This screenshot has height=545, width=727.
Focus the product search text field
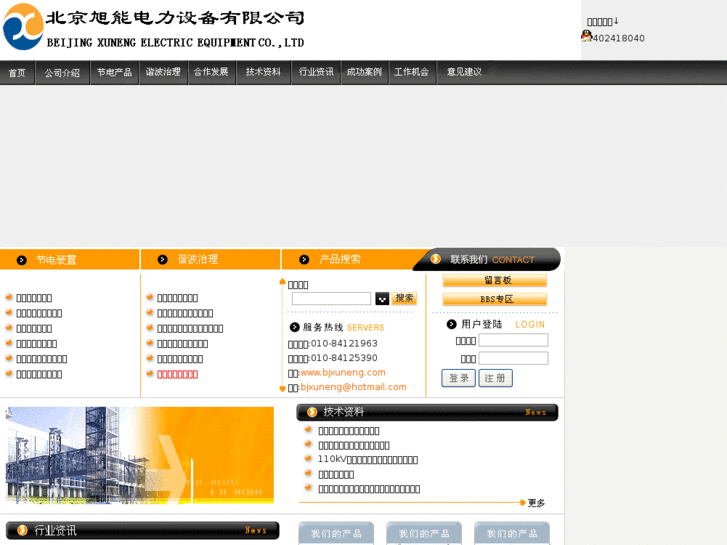pos(332,298)
